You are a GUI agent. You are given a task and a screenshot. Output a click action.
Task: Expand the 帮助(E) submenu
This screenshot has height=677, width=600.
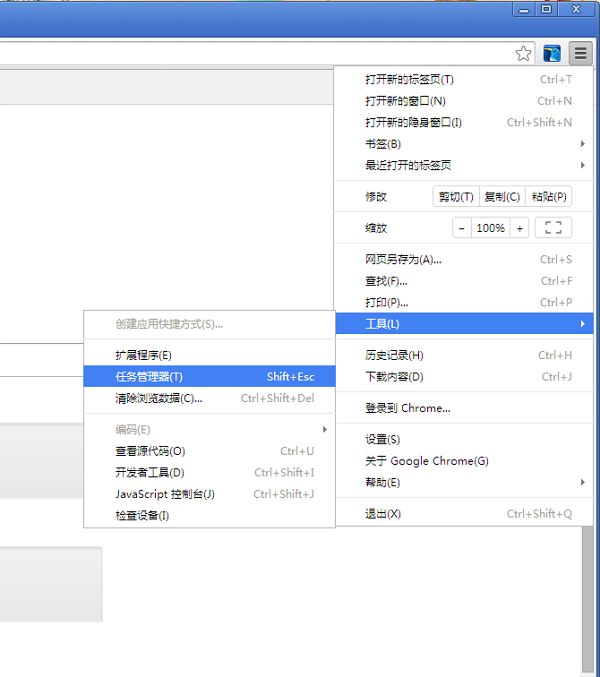[x=464, y=482]
